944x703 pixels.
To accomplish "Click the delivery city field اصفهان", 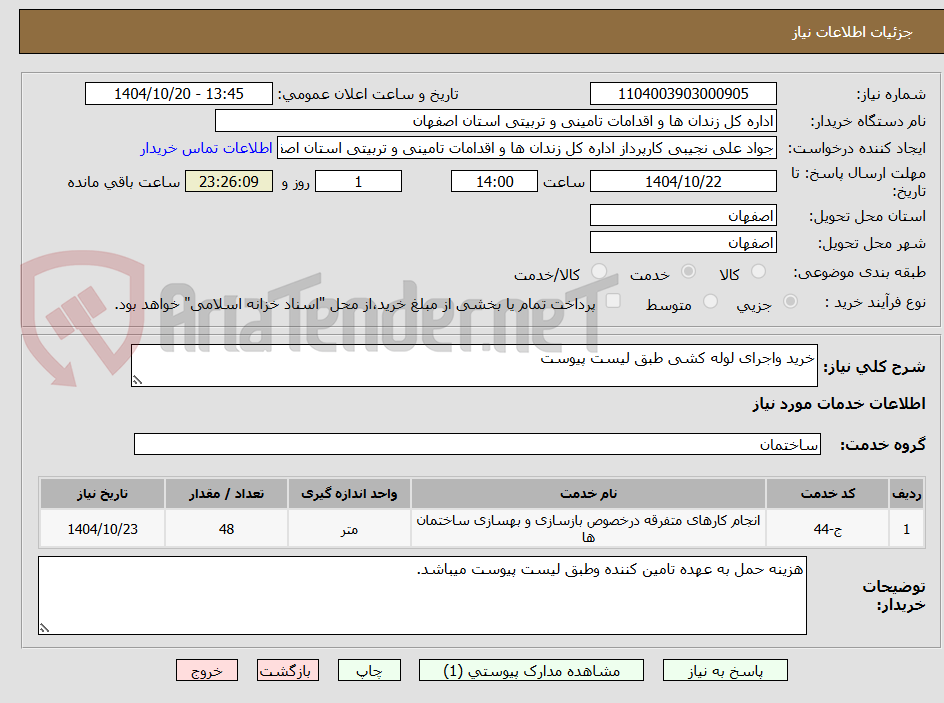I will 683,243.
